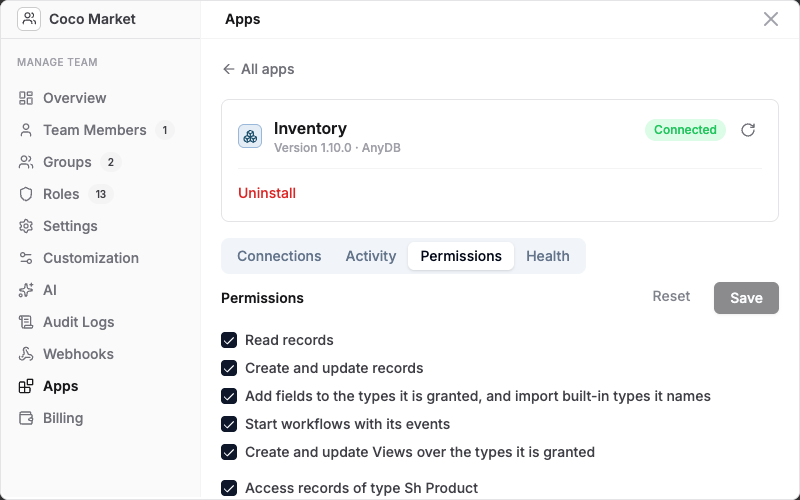This screenshot has width=800, height=500.
Task: Click the Roles count badge 13
Action: point(101,194)
